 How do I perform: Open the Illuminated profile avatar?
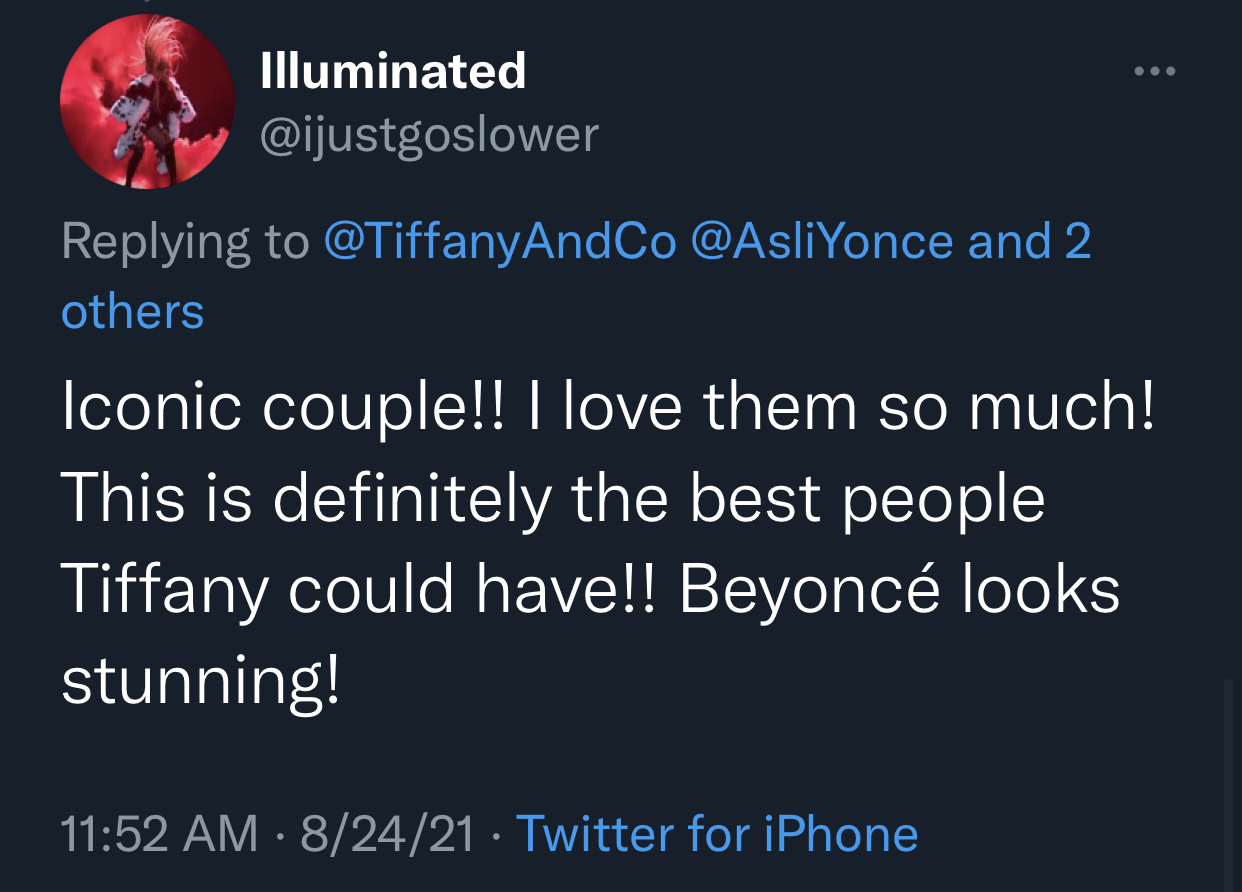tap(148, 102)
